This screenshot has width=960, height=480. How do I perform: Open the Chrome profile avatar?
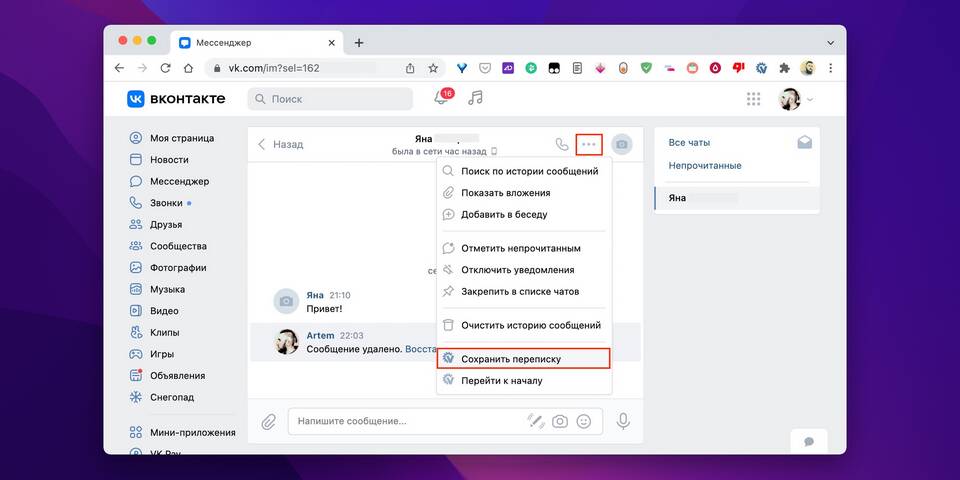click(808, 69)
